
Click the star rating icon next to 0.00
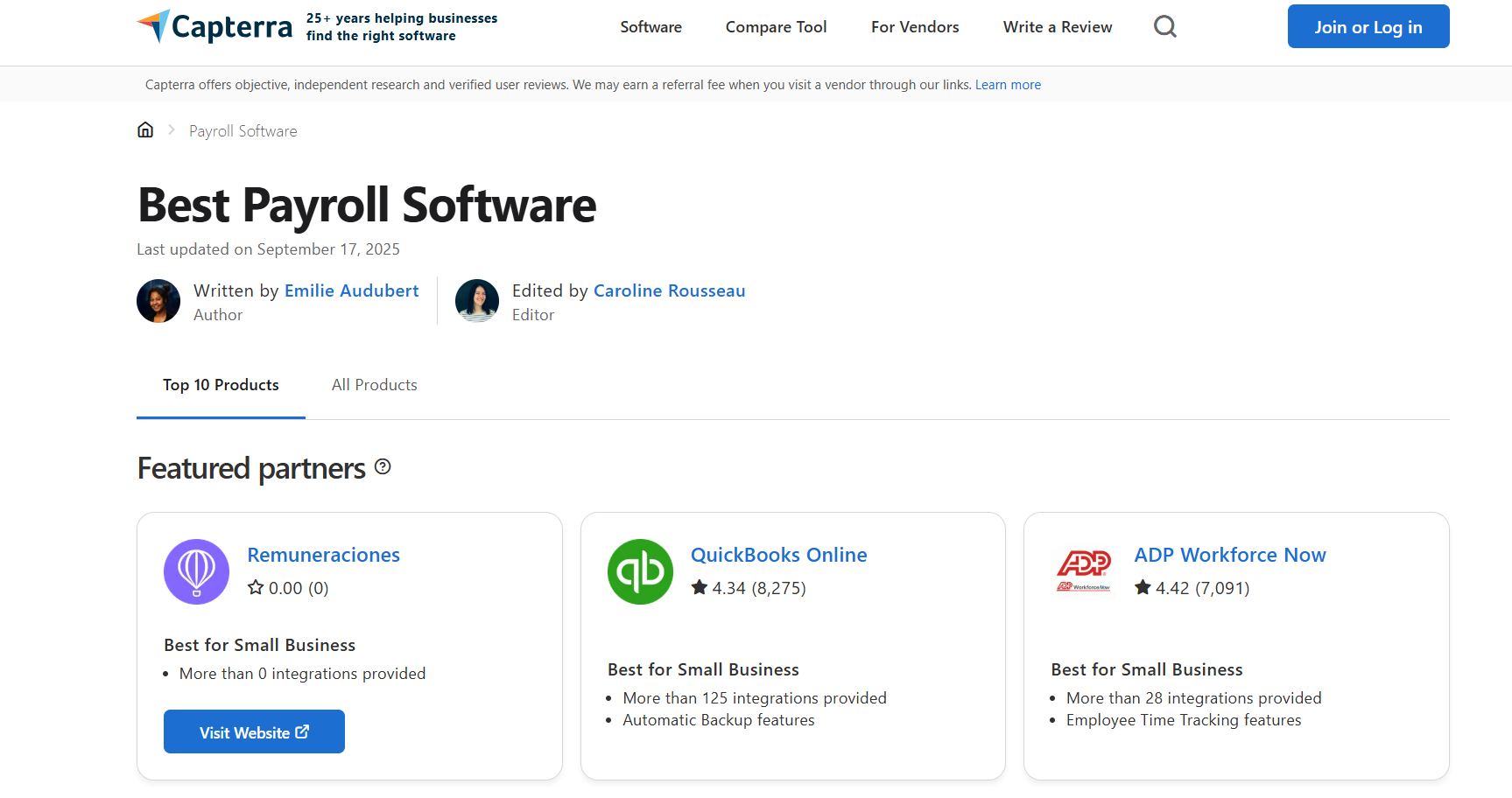point(255,588)
